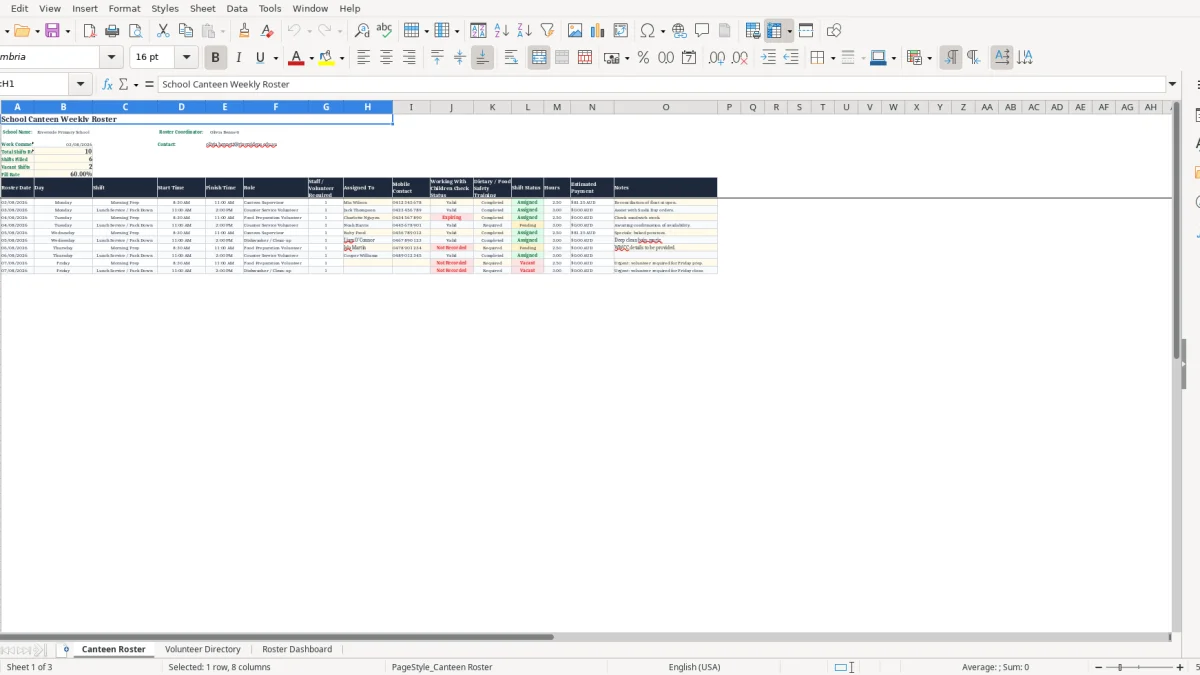The width and height of the screenshot is (1200, 675).
Task: Decrease the cell indent
Action: click(x=791, y=58)
